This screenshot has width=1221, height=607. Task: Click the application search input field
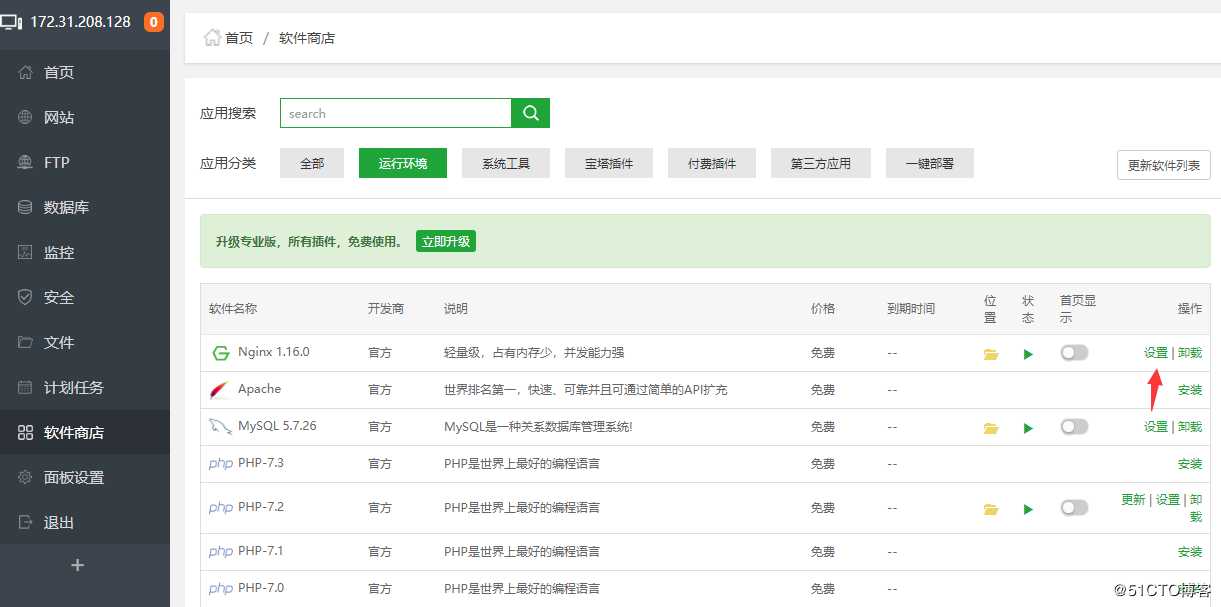pos(396,113)
